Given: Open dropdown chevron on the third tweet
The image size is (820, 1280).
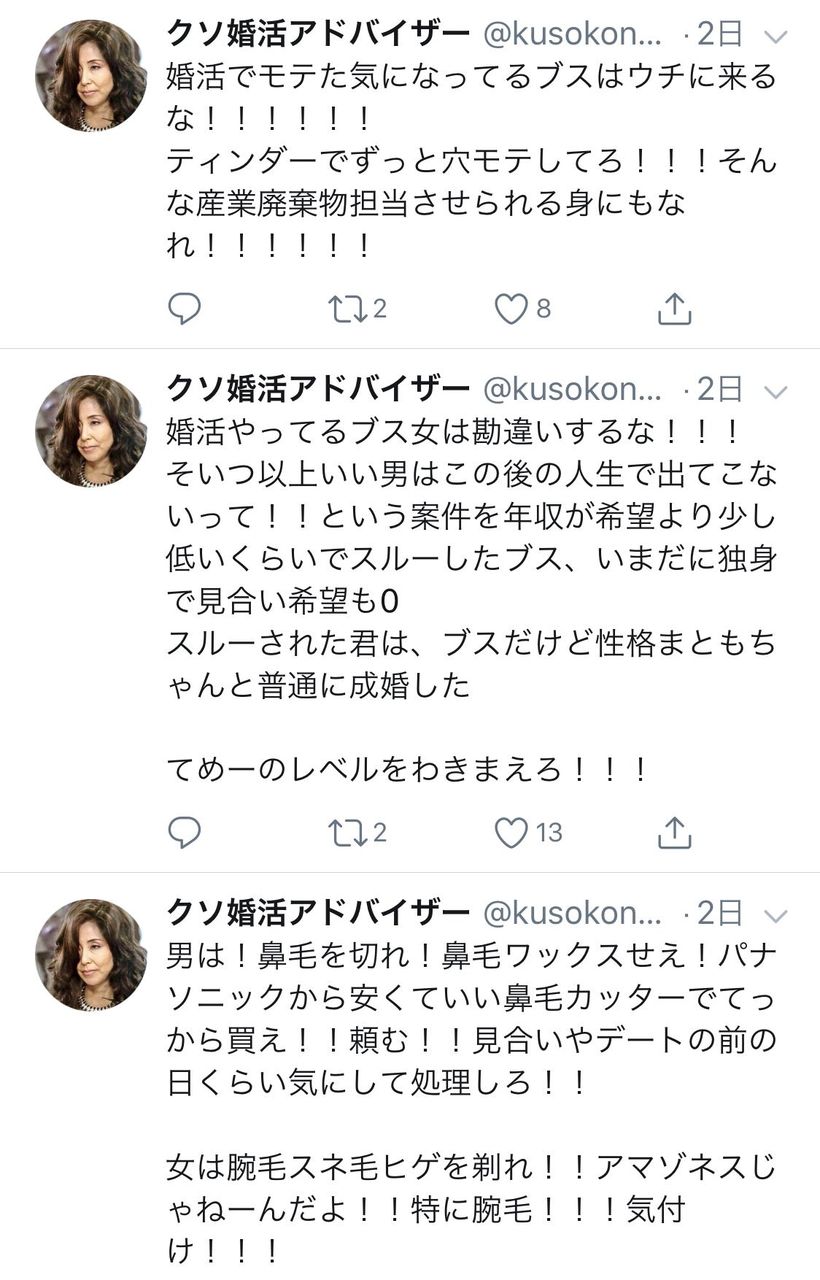Looking at the screenshot, I should point(776,915).
